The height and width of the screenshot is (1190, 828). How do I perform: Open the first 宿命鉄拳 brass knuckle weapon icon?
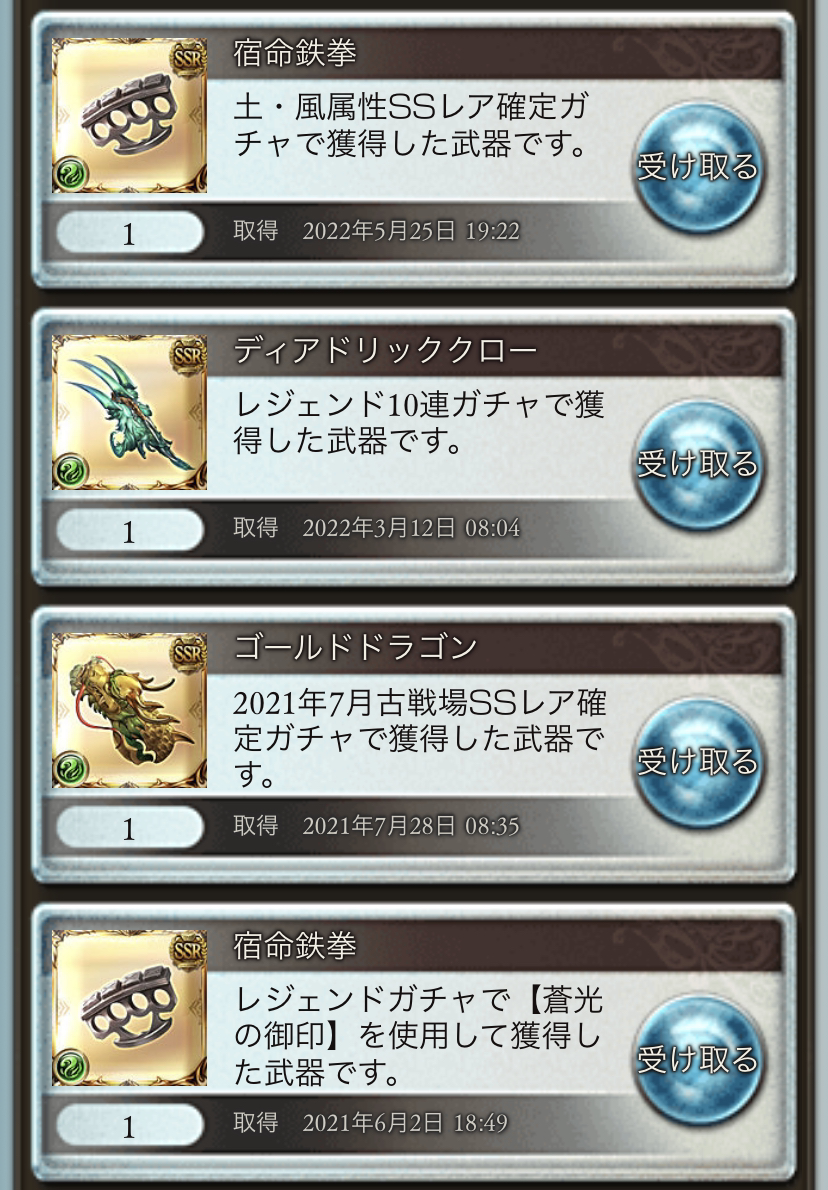point(129,115)
